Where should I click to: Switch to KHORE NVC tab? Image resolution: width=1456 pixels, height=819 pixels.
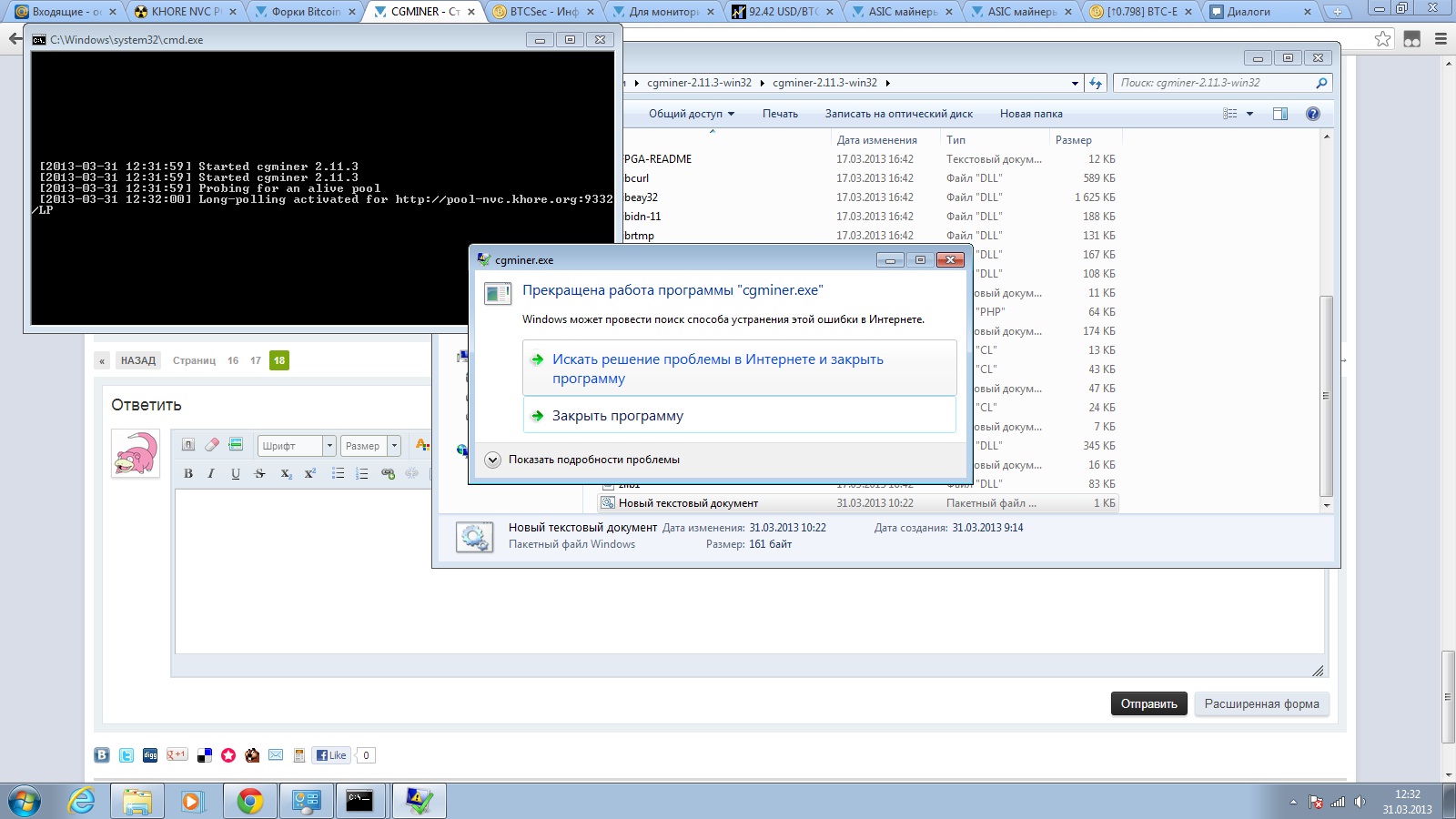[x=185, y=12]
